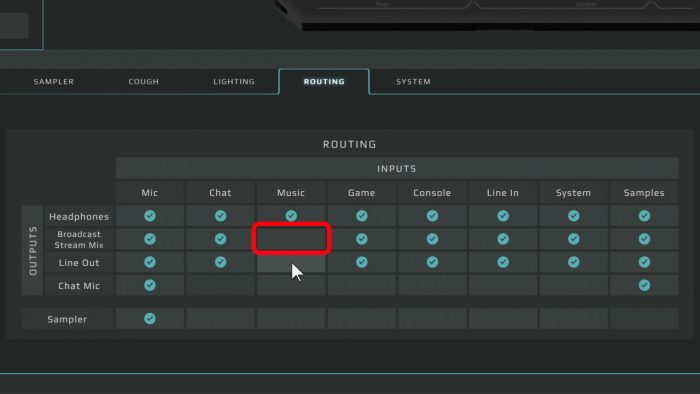Remove Game from Broadcast Stream Mix
Screen dimensions: 700x394
click(x=362, y=239)
